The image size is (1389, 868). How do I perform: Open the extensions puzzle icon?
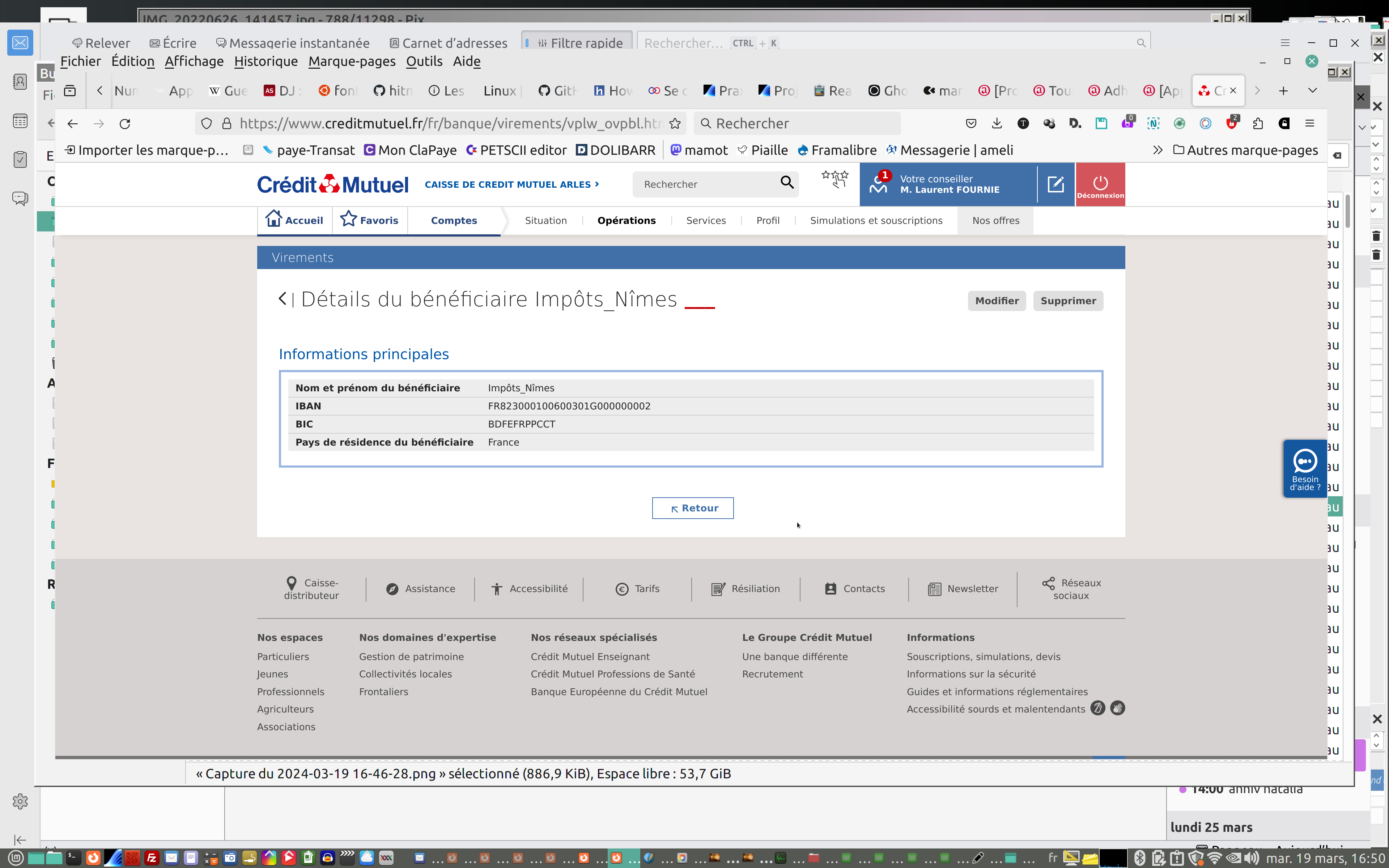tap(1258, 123)
